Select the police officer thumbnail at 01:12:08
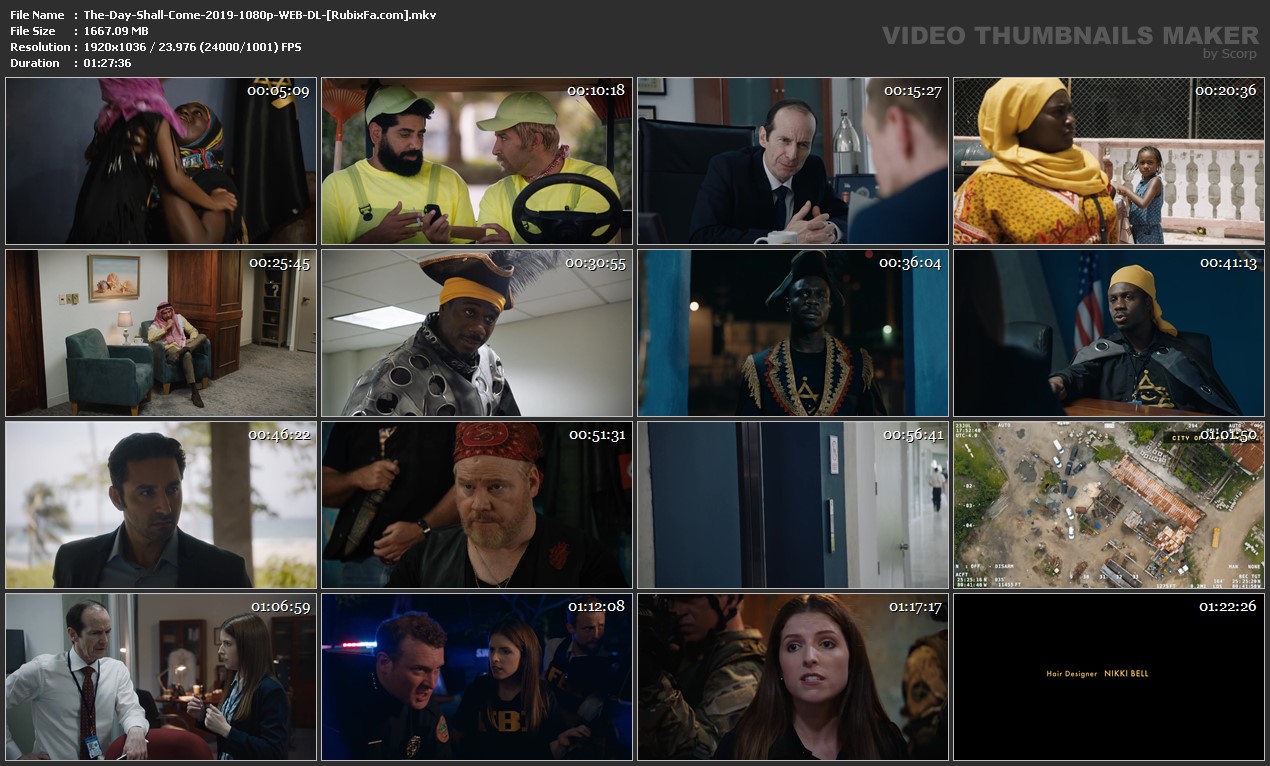This screenshot has width=1270, height=766. pos(477,677)
